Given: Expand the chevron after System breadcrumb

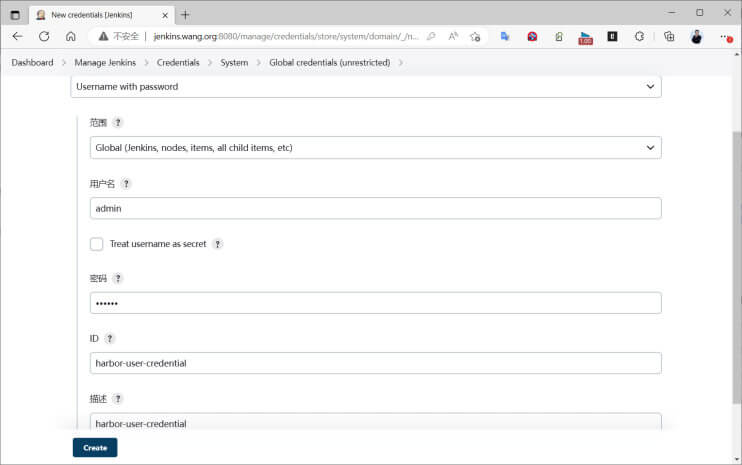Looking at the screenshot, I should [258, 62].
